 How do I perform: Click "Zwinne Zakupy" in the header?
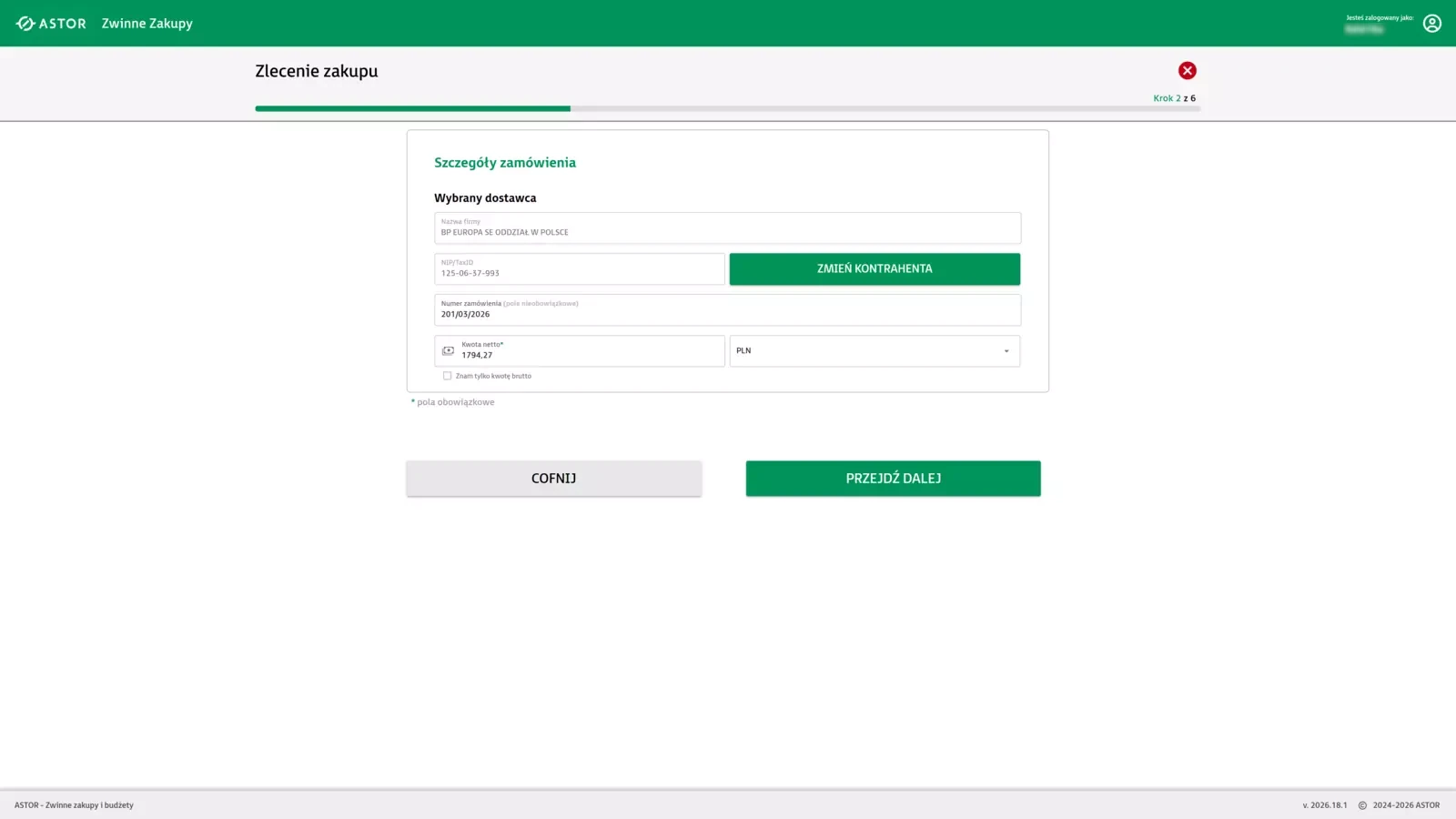coord(147,23)
